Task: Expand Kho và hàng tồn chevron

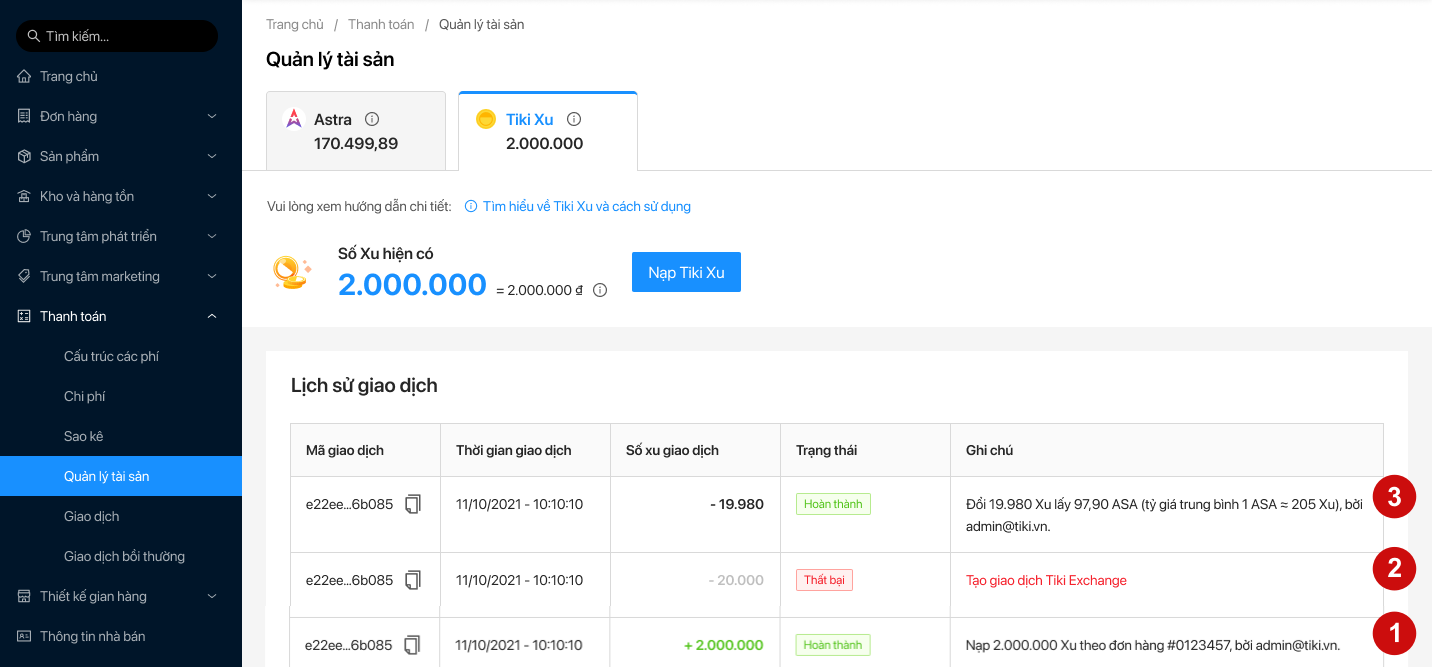Action: click(x=212, y=196)
